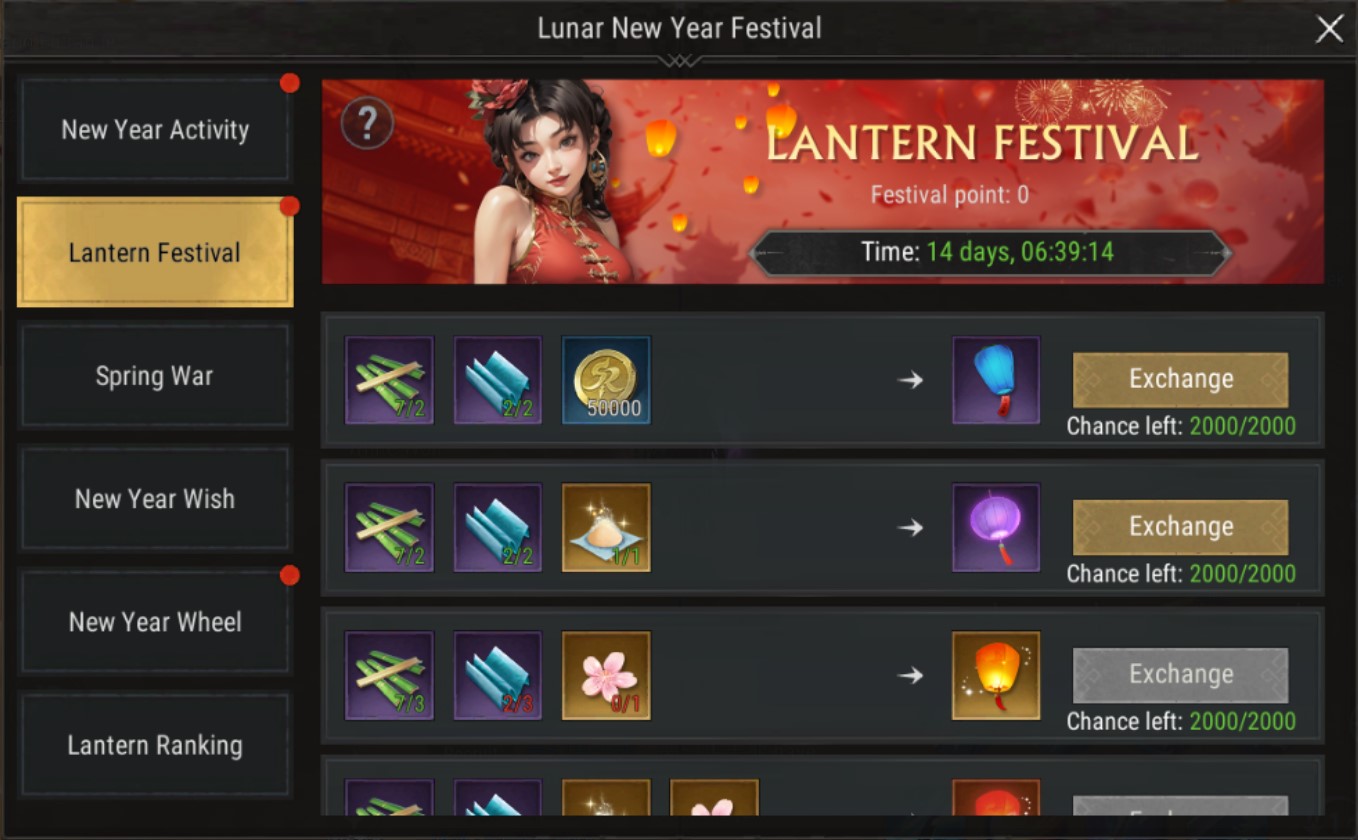The height and width of the screenshot is (840, 1358).
Task: Exchange materials for the blue lantern
Action: tap(1180, 379)
